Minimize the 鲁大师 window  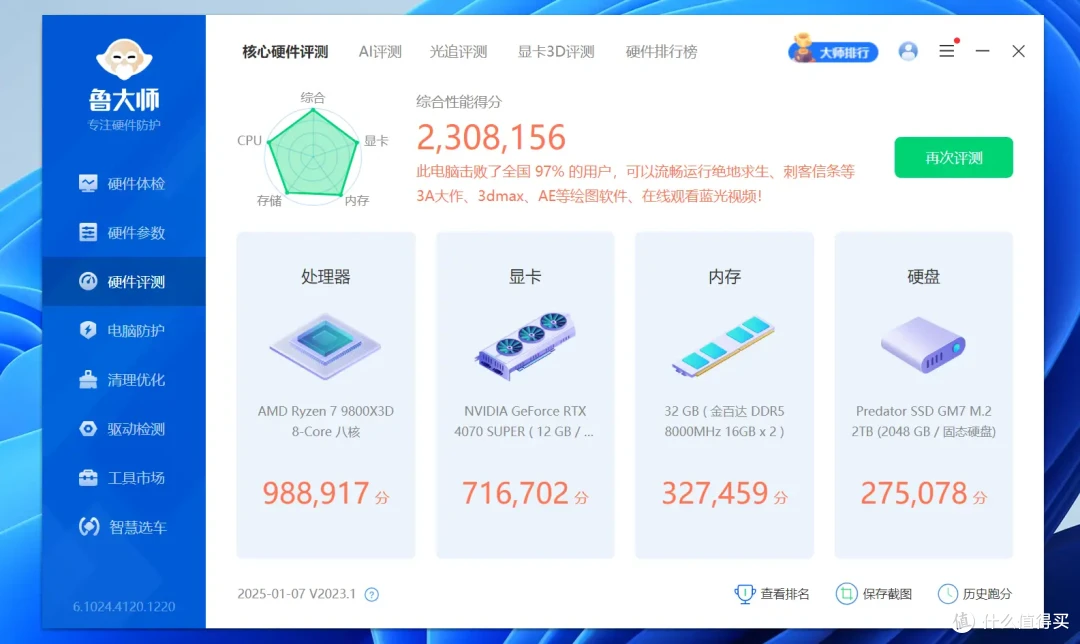point(983,51)
